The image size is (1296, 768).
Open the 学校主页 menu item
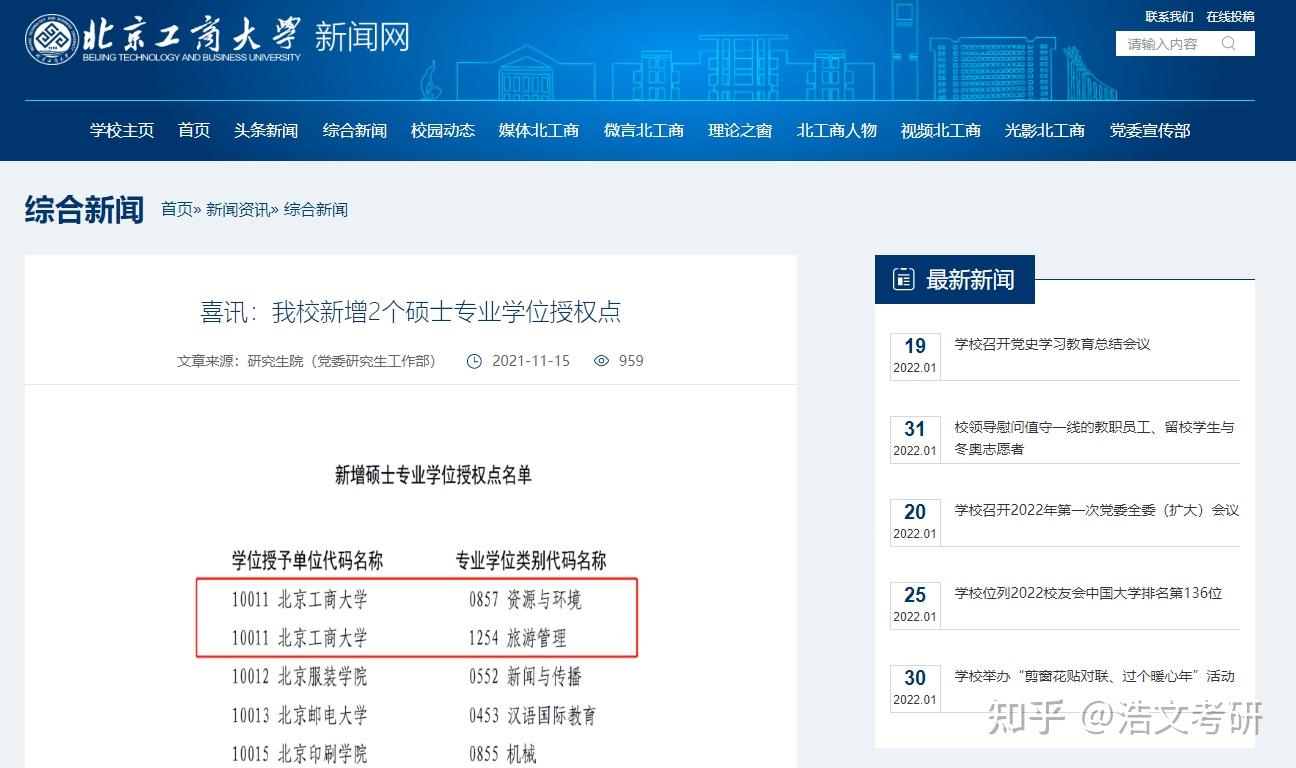[x=122, y=130]
